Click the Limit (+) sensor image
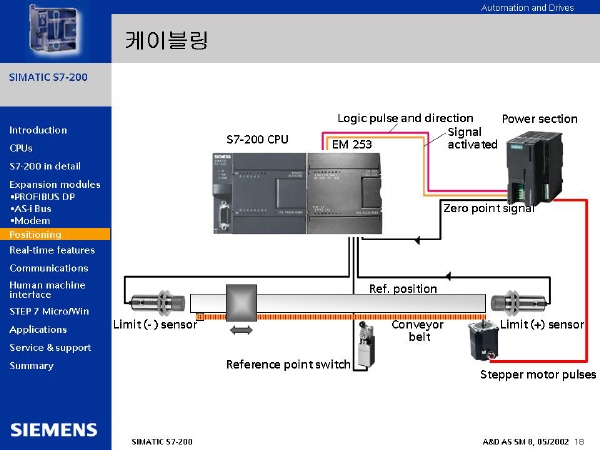 tap(518, 303)
